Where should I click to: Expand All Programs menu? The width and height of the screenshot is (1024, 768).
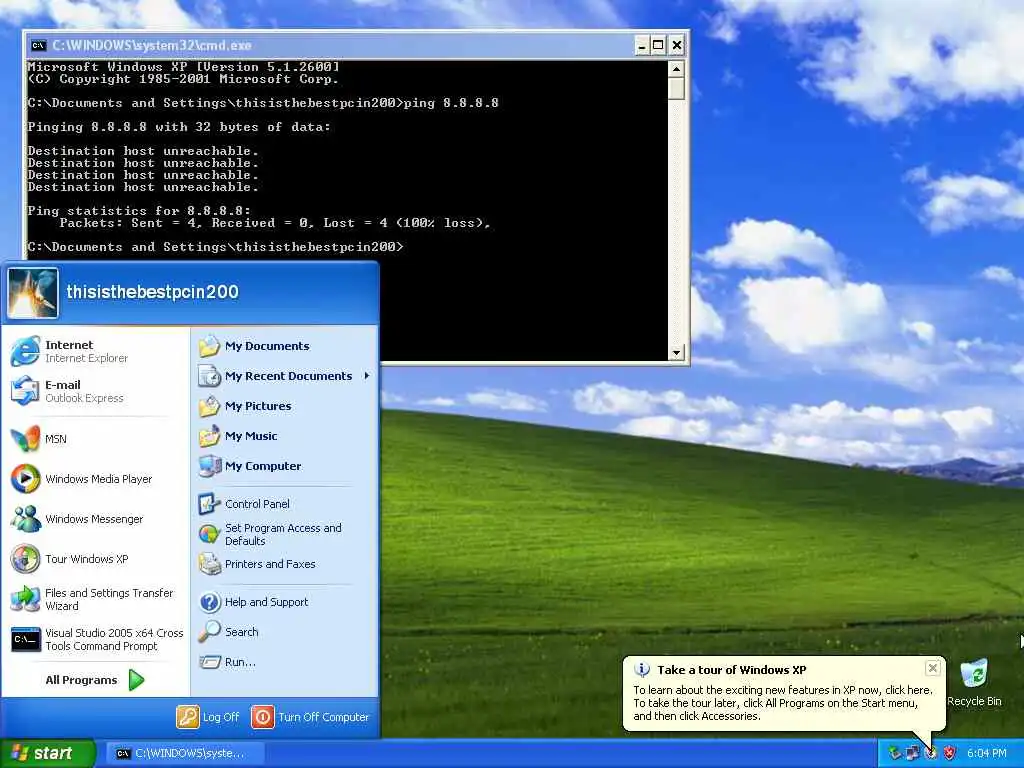95,680
